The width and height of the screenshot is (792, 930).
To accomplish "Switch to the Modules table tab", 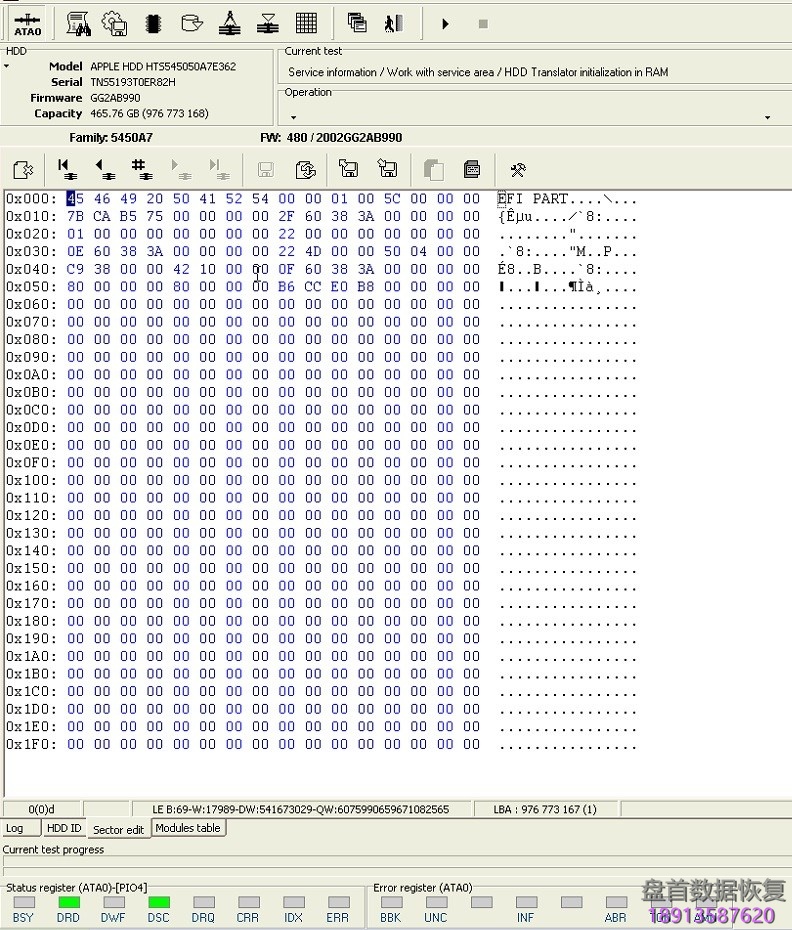I will (188, 828).
